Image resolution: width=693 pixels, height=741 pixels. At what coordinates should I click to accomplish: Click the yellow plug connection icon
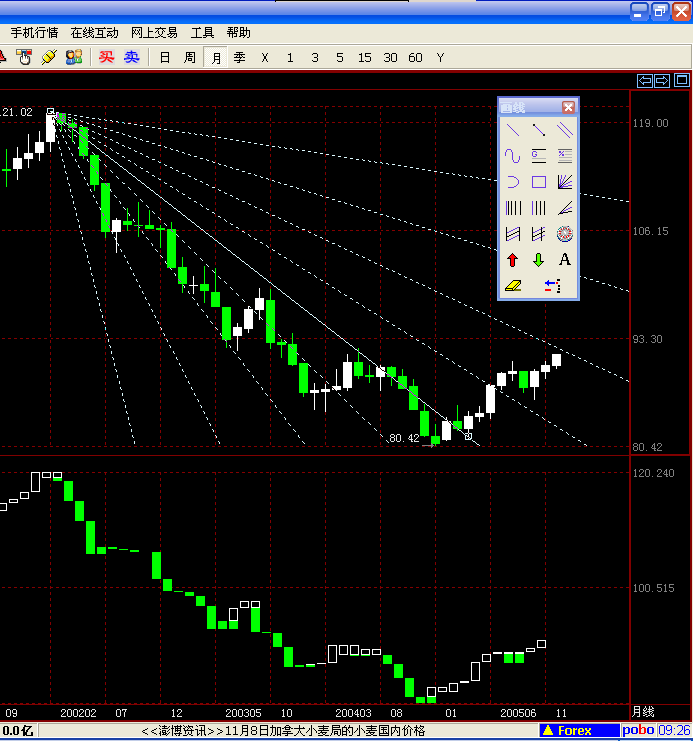pyautogui.click(x=49, y=57)
